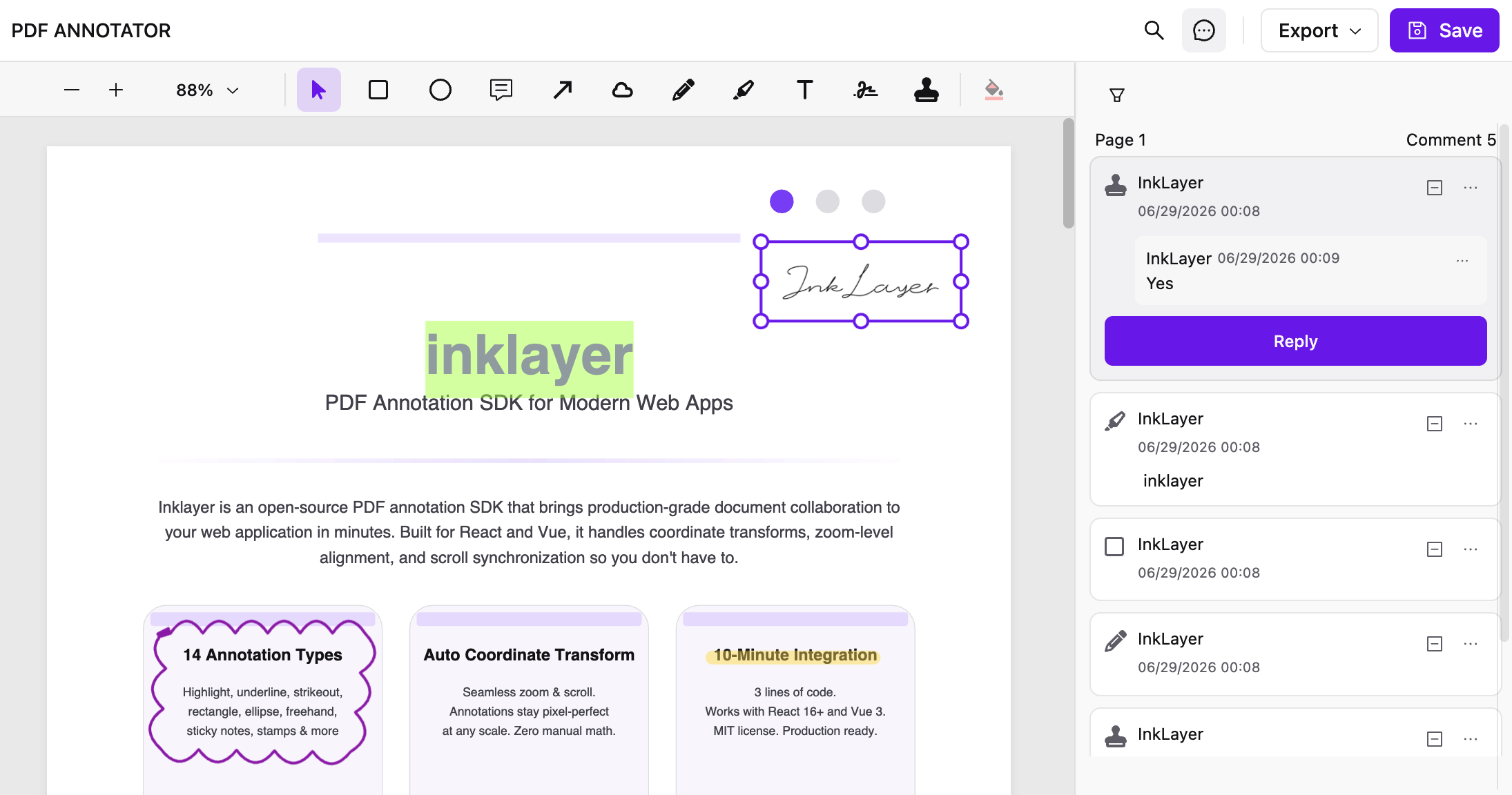Click the highlighted '10-Minute Integration' heading
The image size is (1512, 795).
pyautogui.click(x=795, y=655)
